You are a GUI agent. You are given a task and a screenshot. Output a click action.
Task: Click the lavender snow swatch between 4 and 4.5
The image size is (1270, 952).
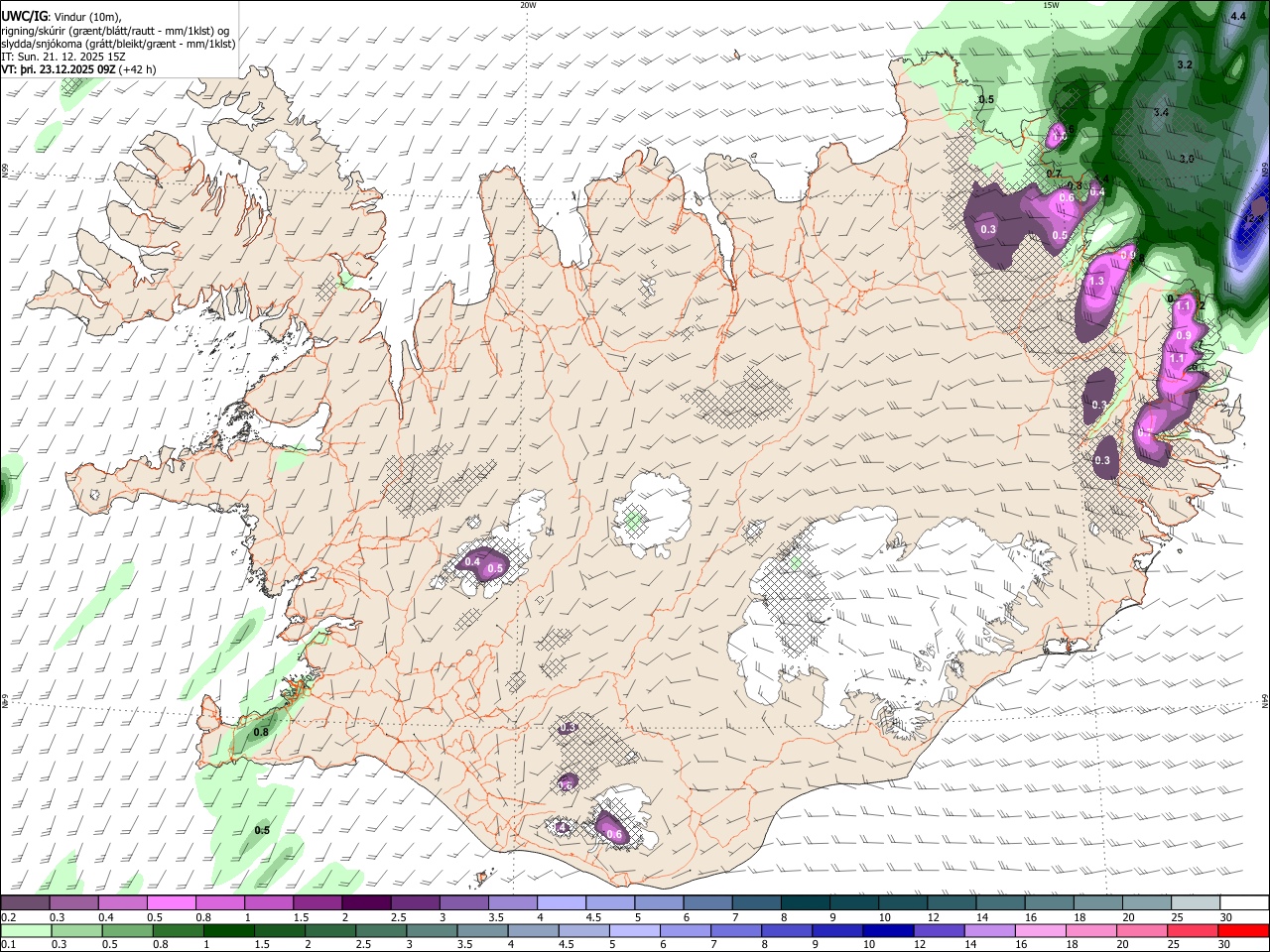561,903
